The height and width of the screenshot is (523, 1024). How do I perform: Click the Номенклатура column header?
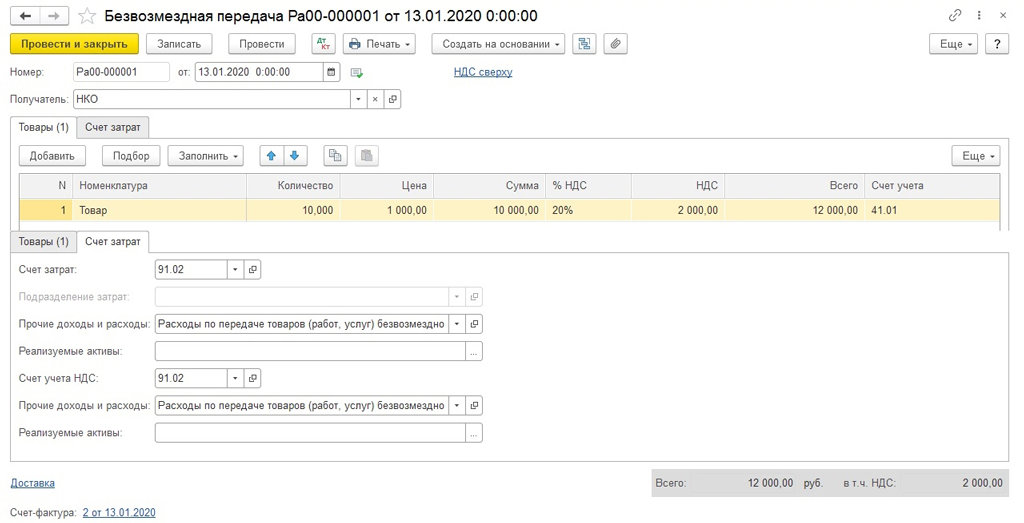click(x=159, y=185)
